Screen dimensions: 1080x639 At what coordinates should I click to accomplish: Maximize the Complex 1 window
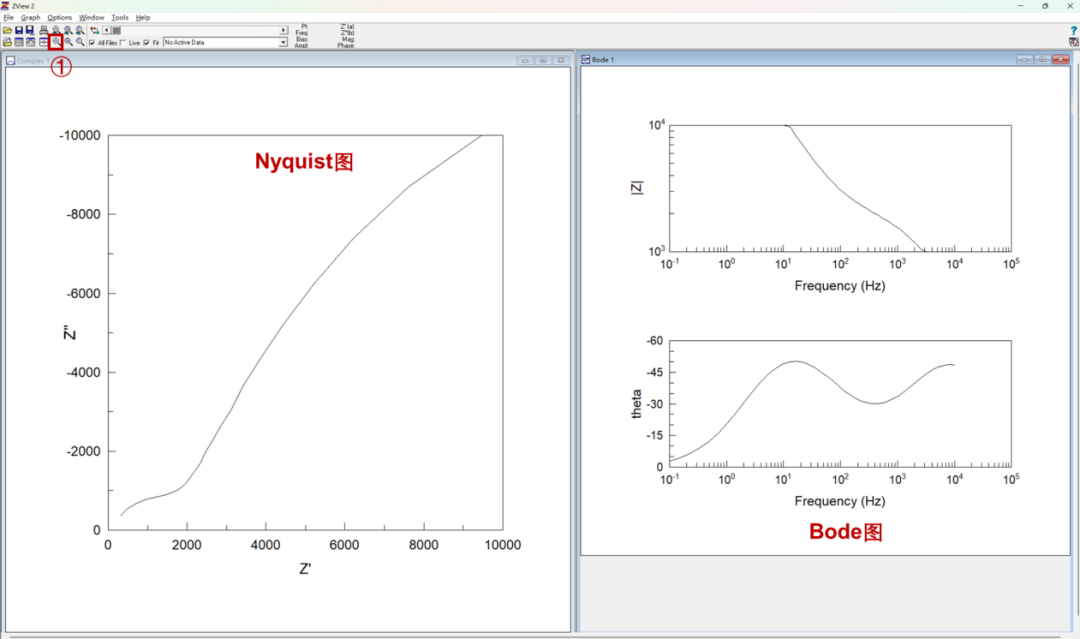coord(543,61)
